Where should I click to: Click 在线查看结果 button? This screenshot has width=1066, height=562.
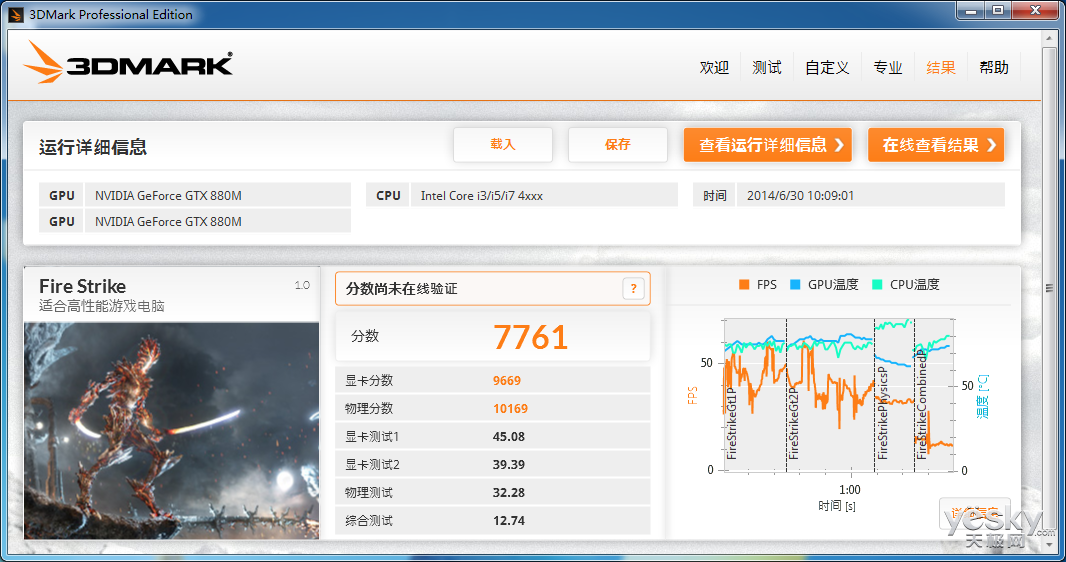[935, 145]
